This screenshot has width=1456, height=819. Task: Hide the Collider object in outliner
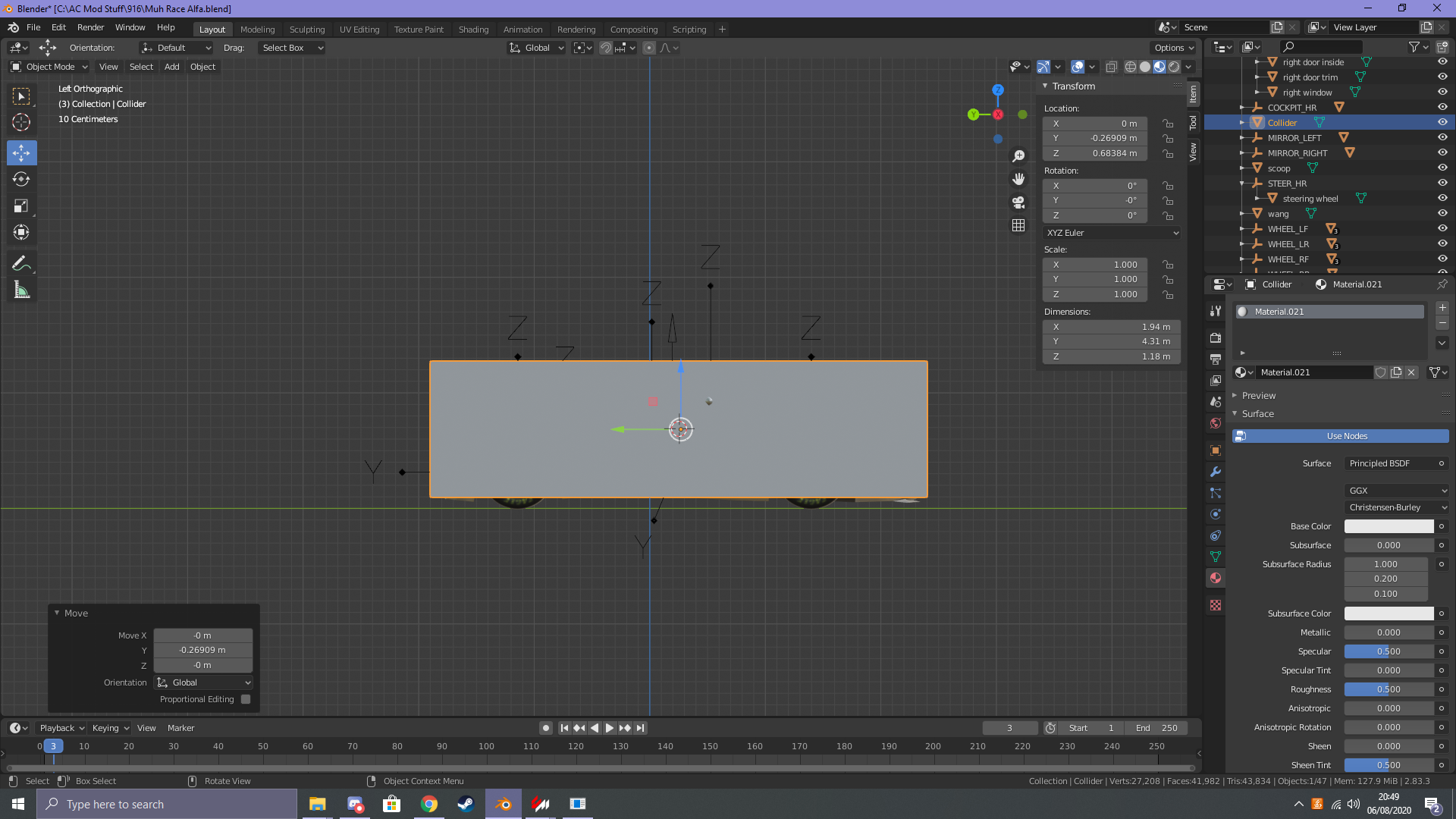1442,123
